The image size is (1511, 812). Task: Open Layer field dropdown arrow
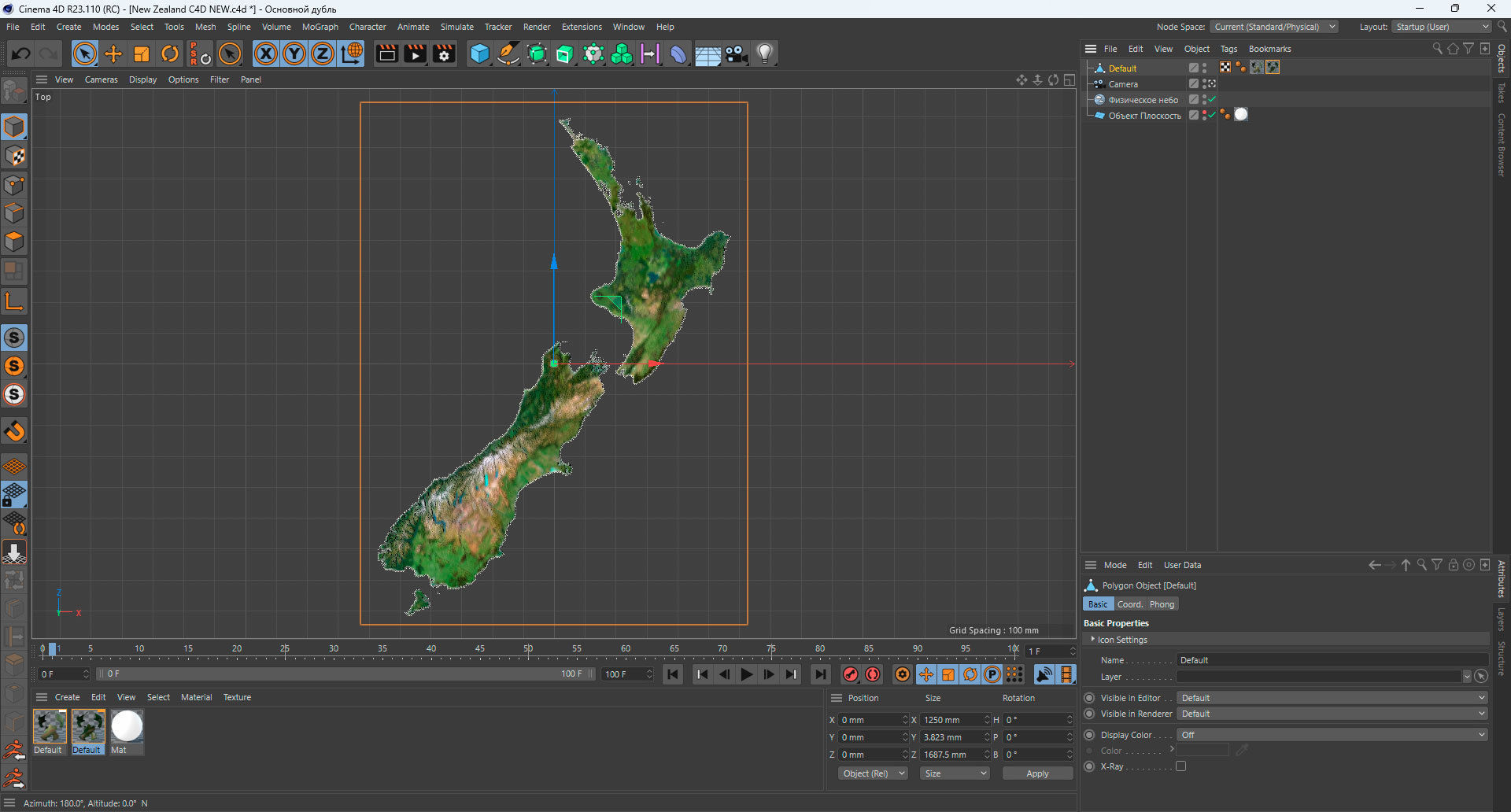(x=1467, y=677)
